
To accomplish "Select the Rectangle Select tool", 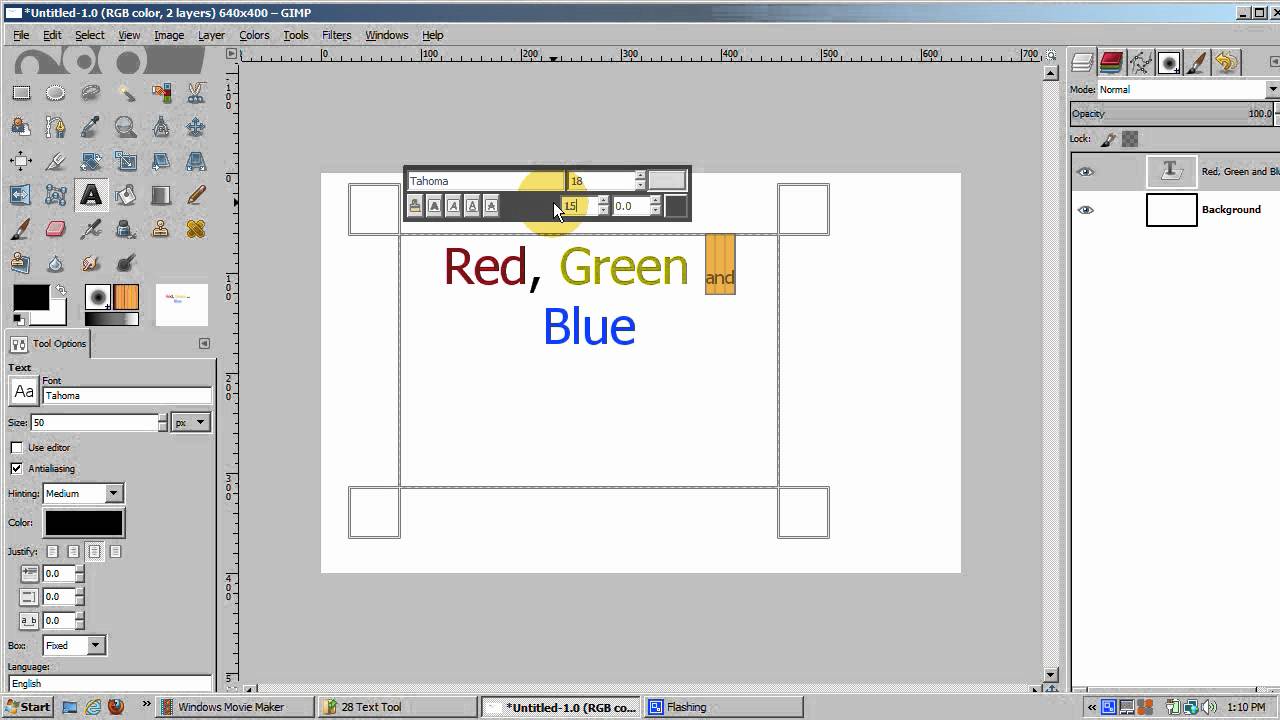I will 21,93.
